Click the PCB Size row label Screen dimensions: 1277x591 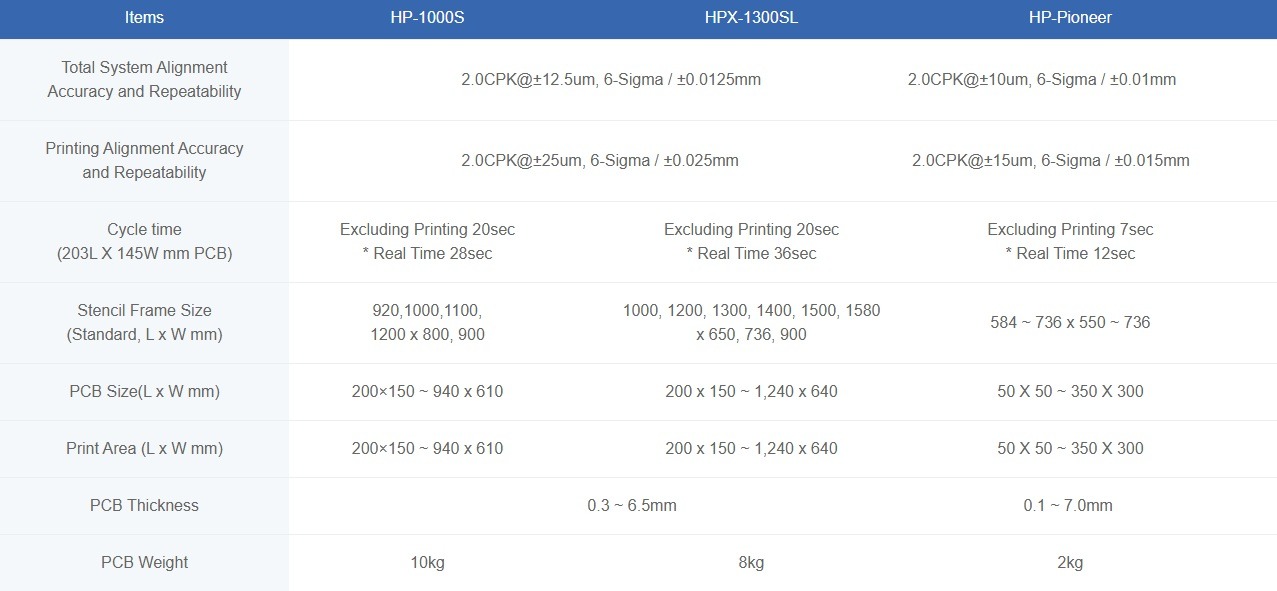coord(144,392)
